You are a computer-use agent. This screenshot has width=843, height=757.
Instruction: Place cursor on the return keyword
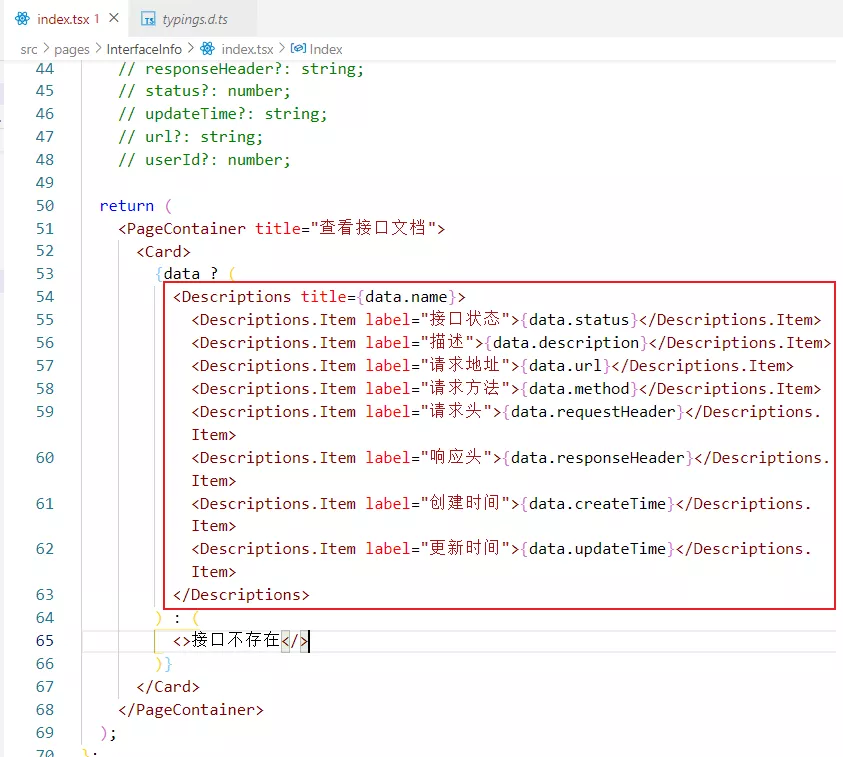pos(127,206)
